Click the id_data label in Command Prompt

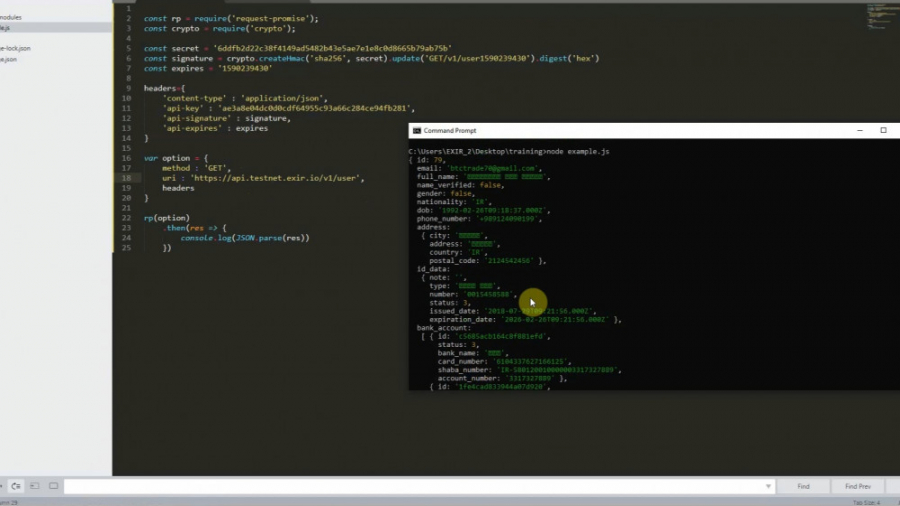point(433,269)
